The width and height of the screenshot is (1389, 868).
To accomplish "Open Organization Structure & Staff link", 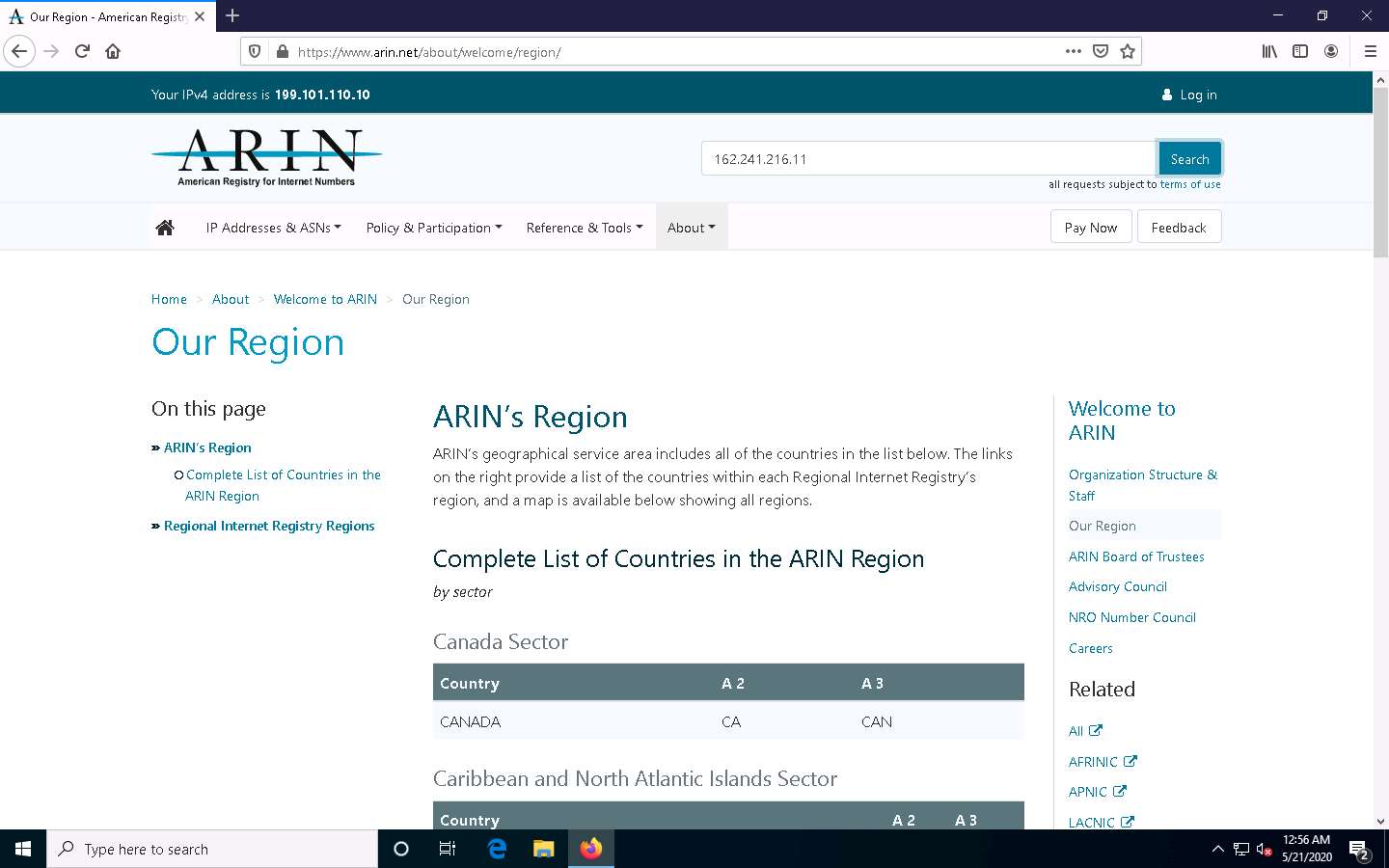I will click(x=1143, y=485).
